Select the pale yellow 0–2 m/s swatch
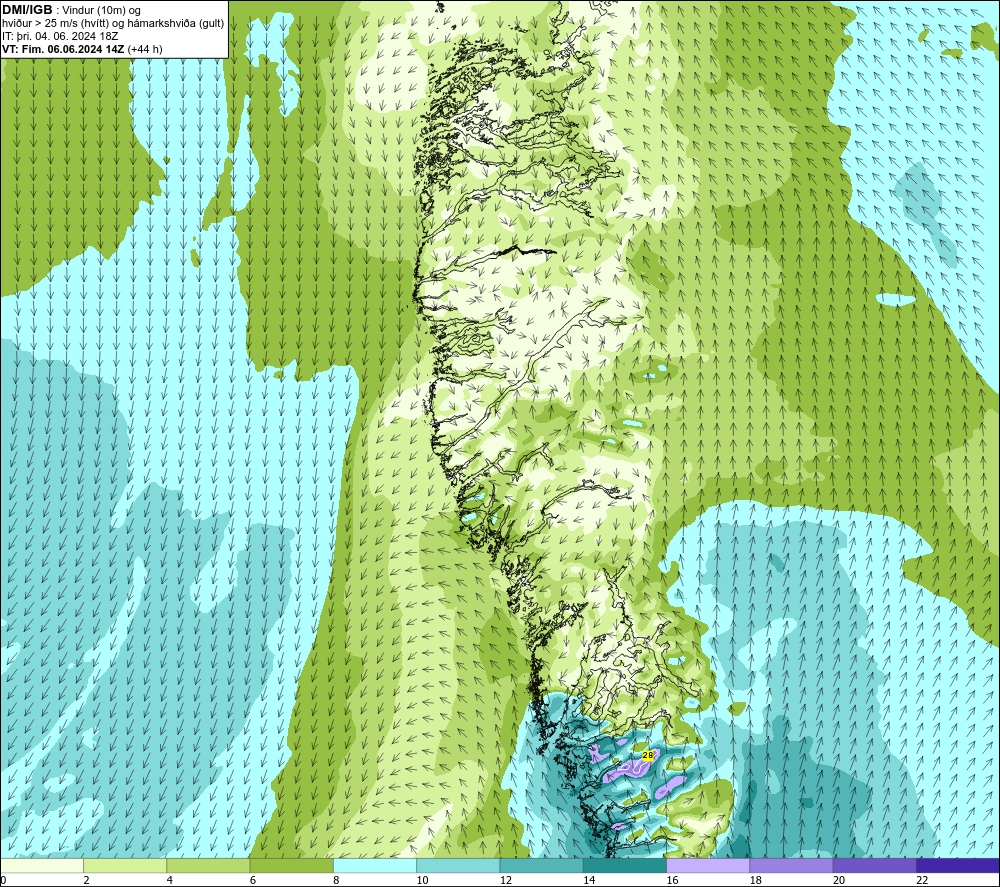 tap(42, 865)
